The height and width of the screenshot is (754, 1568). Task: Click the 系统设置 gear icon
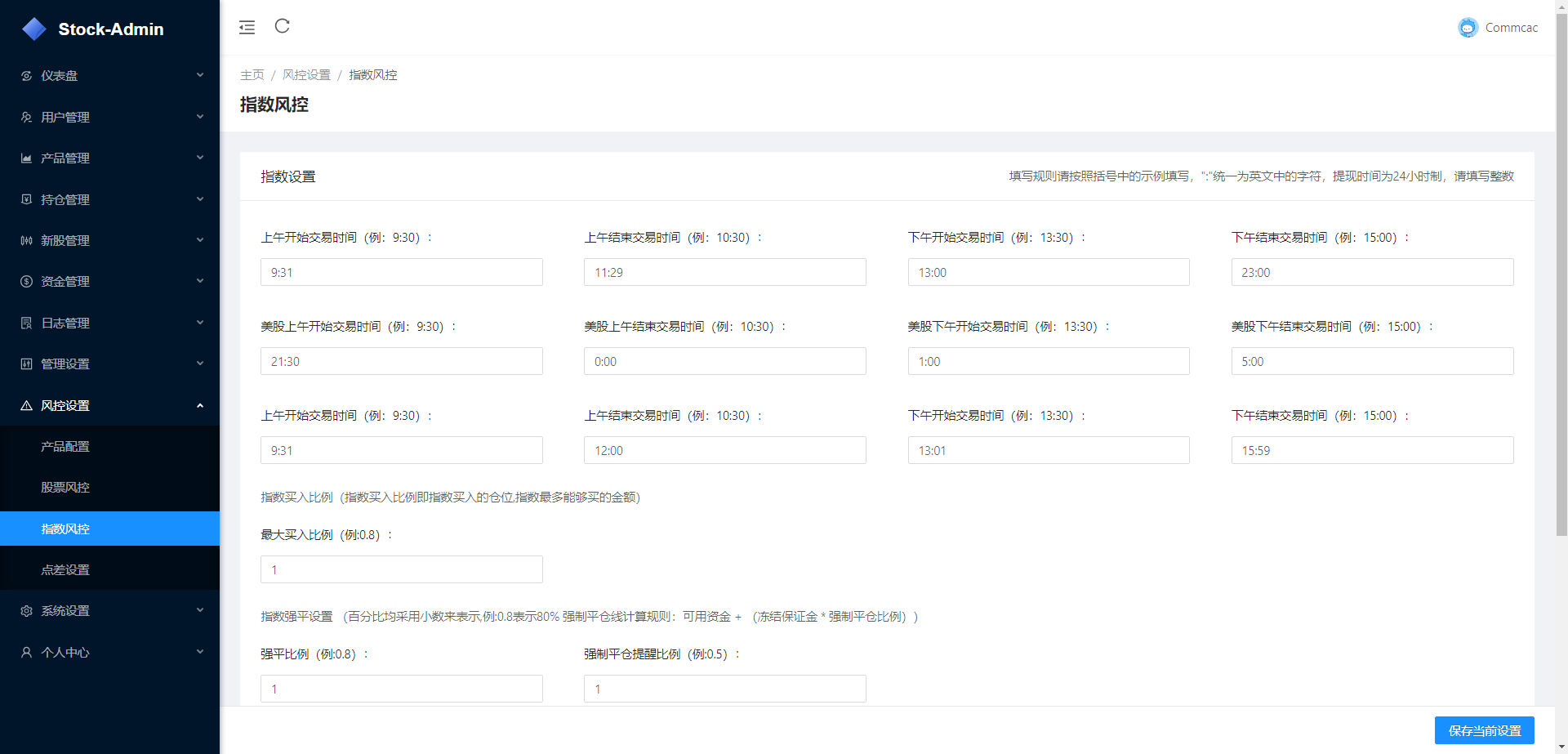pos(26,611)
